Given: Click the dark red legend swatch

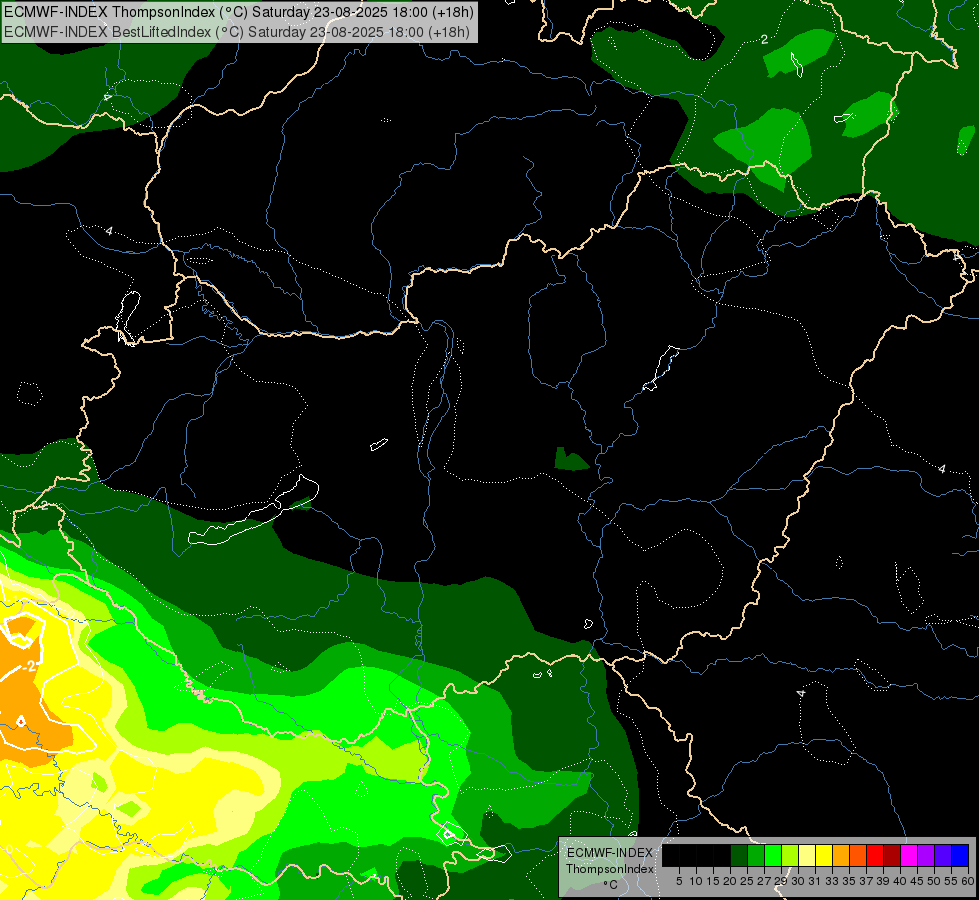Looking at the screenshot, I should pyautogui.click(x=892, y=855).
